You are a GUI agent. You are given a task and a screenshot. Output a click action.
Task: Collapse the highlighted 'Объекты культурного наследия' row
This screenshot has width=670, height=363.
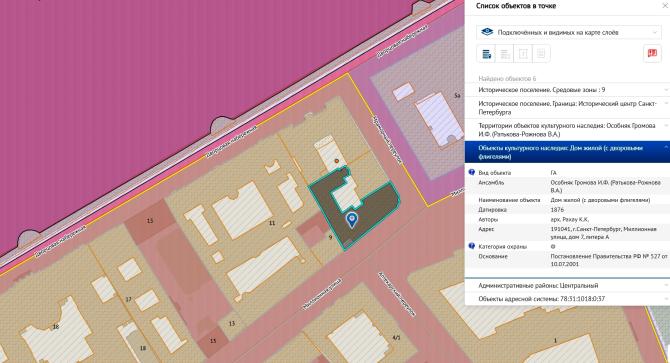(x=567, y=152)
